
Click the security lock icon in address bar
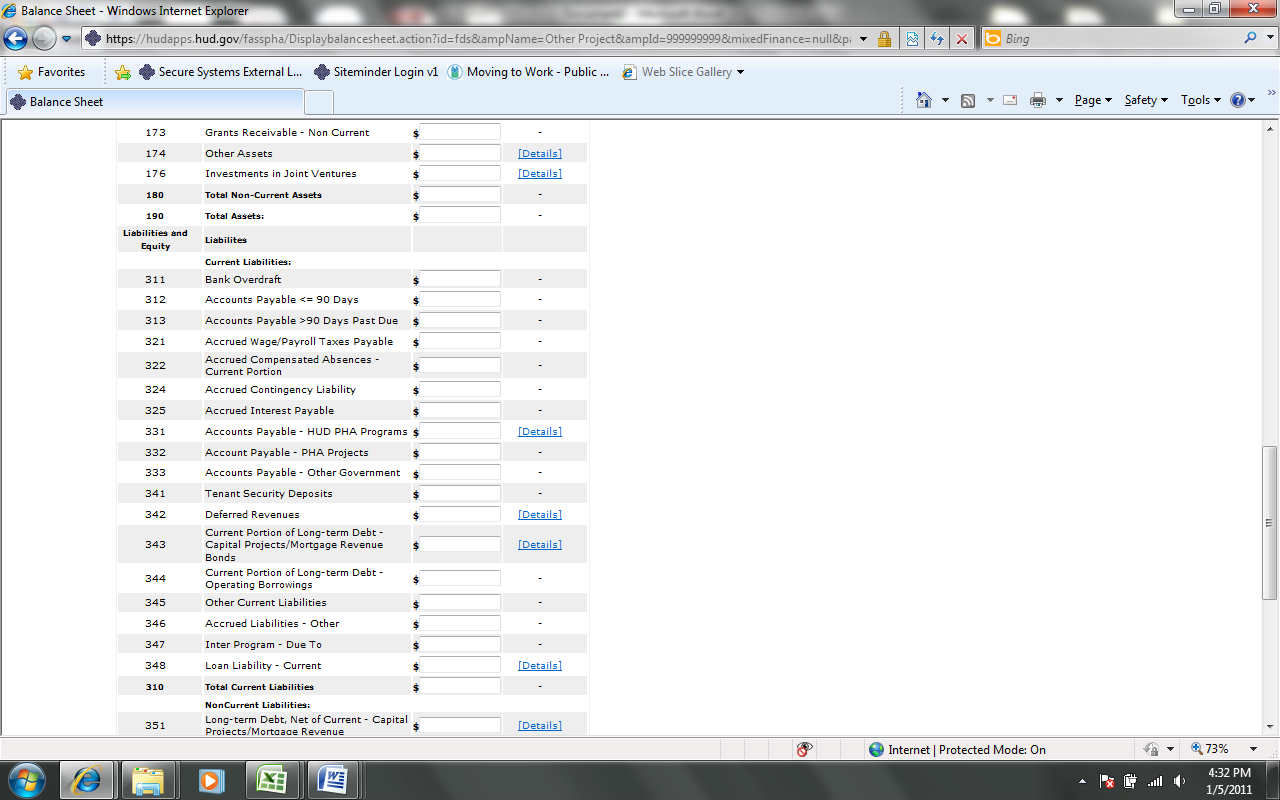pyautogui.click(x=884, y=39)
